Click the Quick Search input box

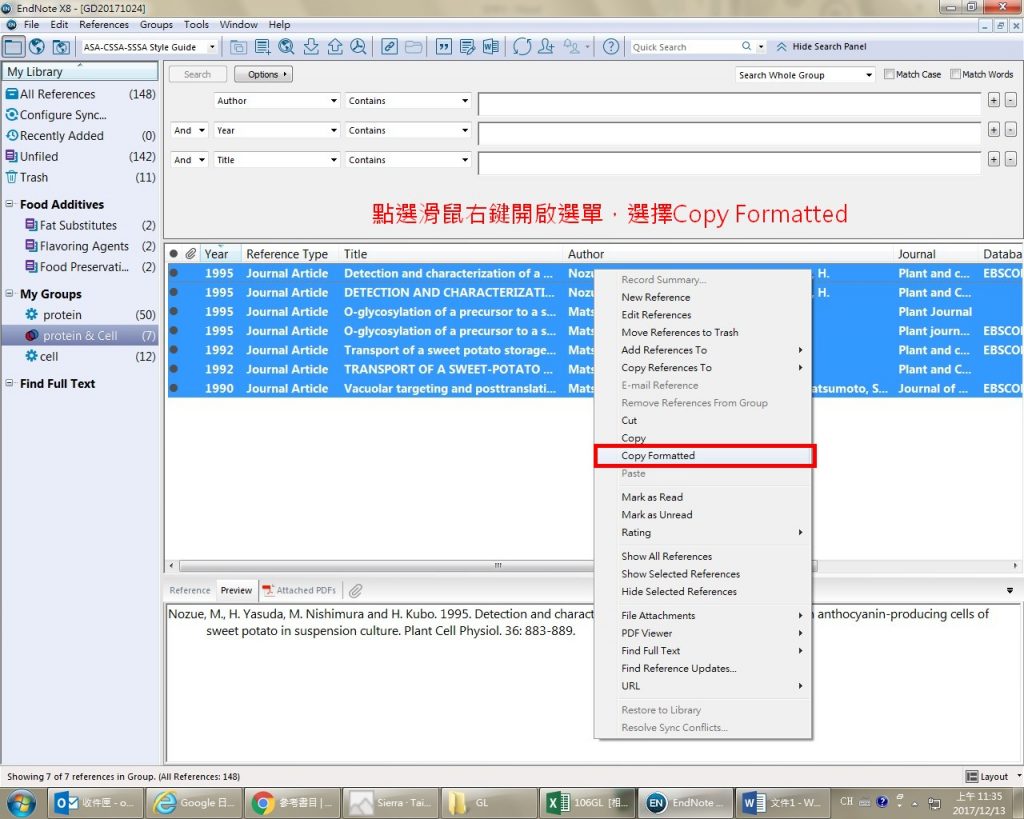point(684,47)
